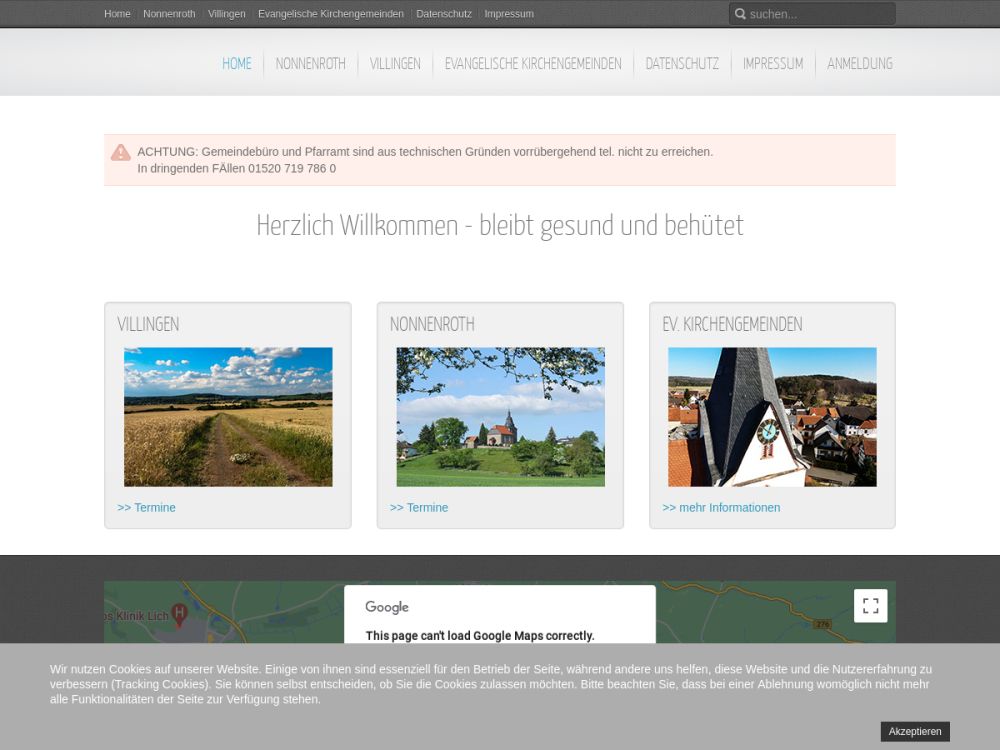The width and height of the screenshot is (1000, 750).
Task: Click the Villingen field path photo
Action: tap(228, 417)
